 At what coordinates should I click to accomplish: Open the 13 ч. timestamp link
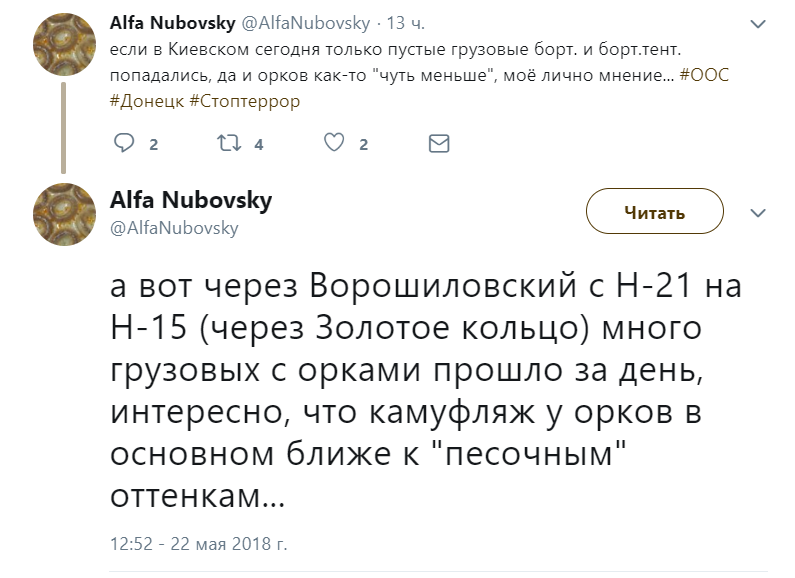coord(406,23)
